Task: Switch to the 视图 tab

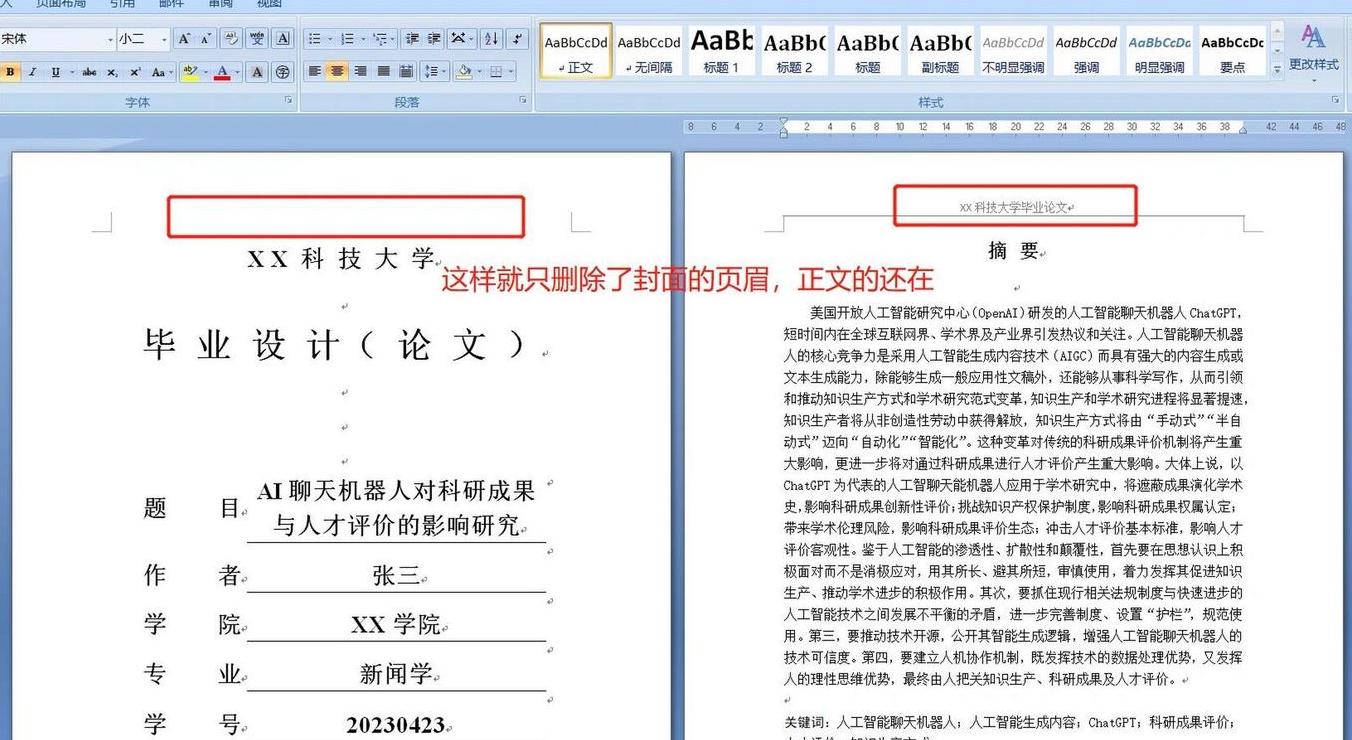Action: [269, 4]
